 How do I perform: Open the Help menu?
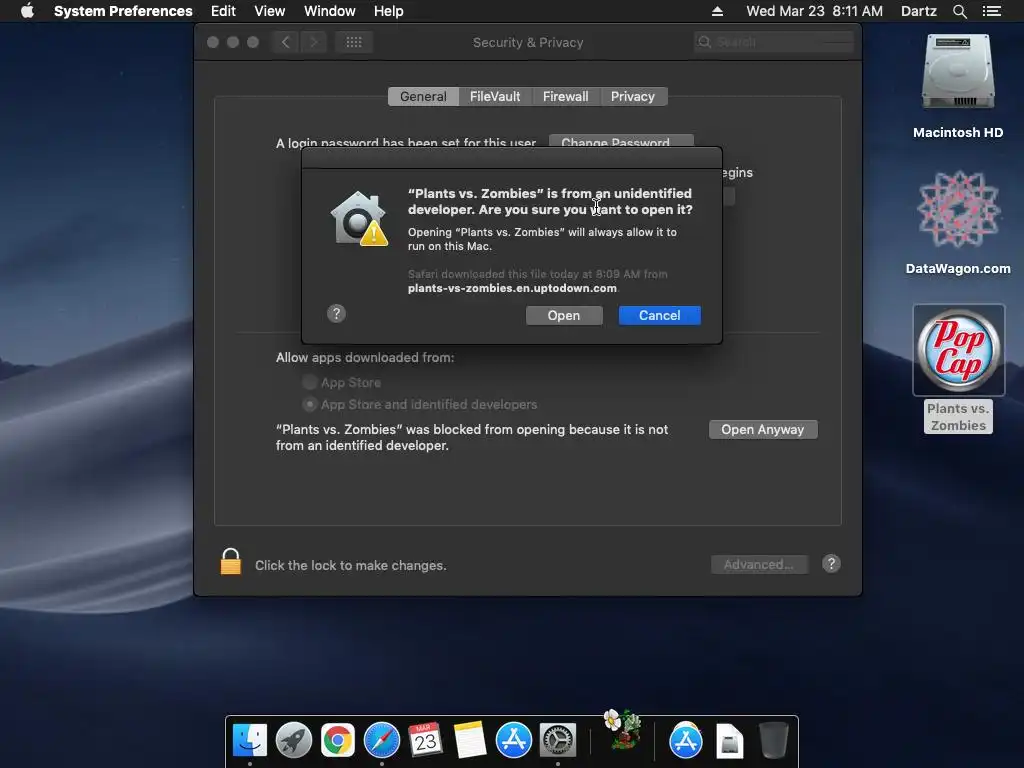[x=389, y=11]
